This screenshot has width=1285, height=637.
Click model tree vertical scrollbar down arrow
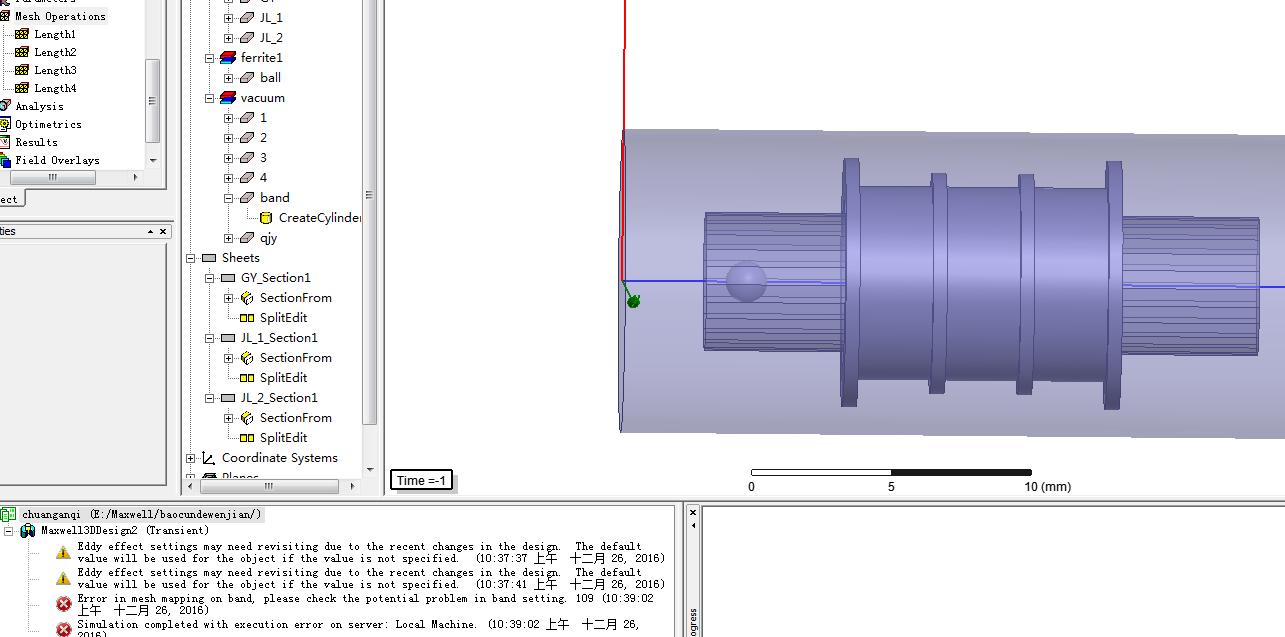tap(370, 469)
